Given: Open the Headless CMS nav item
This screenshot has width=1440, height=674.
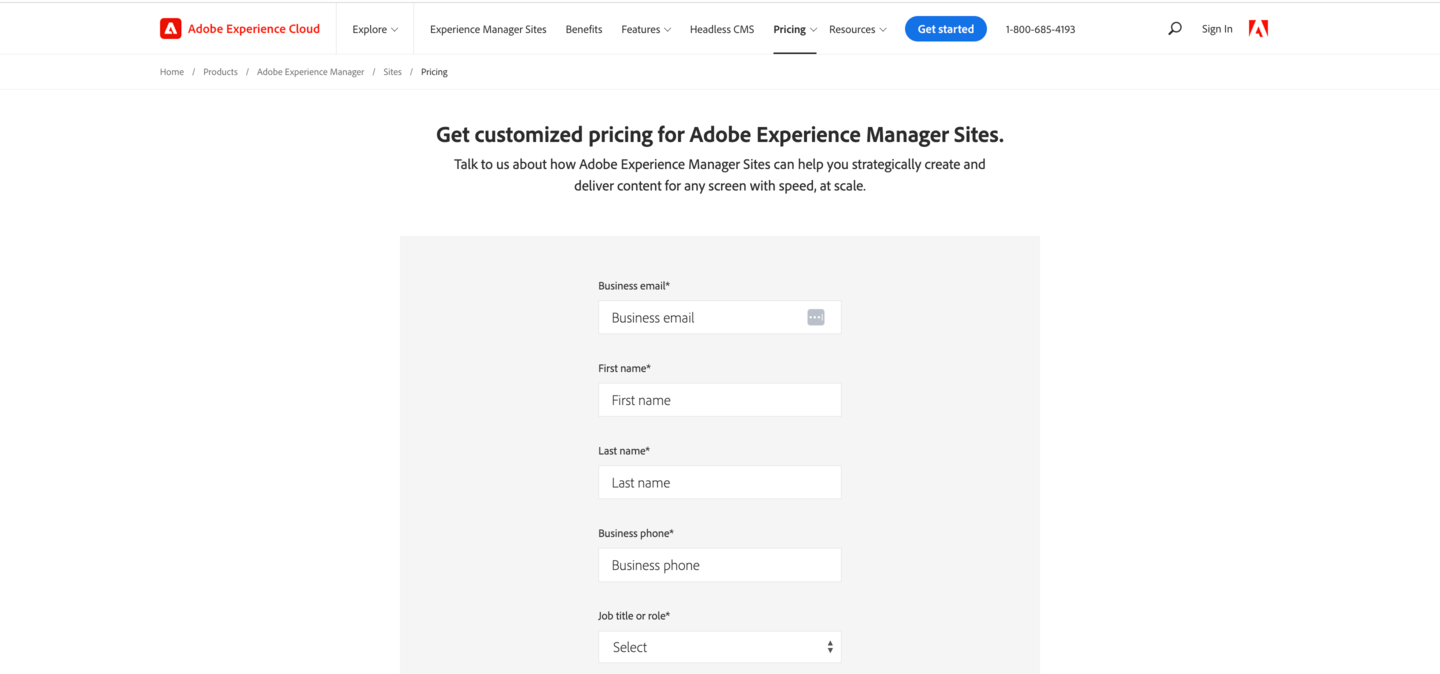Looking at the screenshot, I should (722, 30).
